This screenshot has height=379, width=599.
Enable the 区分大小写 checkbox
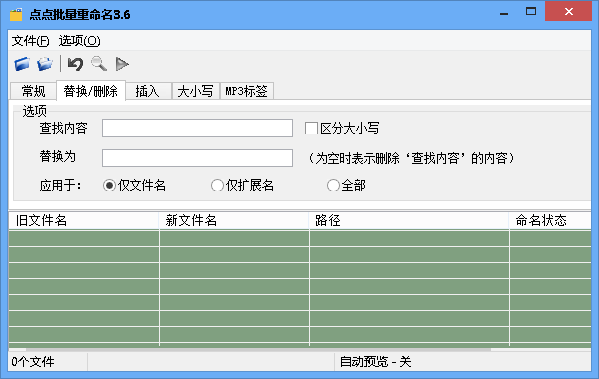[311, 128]
